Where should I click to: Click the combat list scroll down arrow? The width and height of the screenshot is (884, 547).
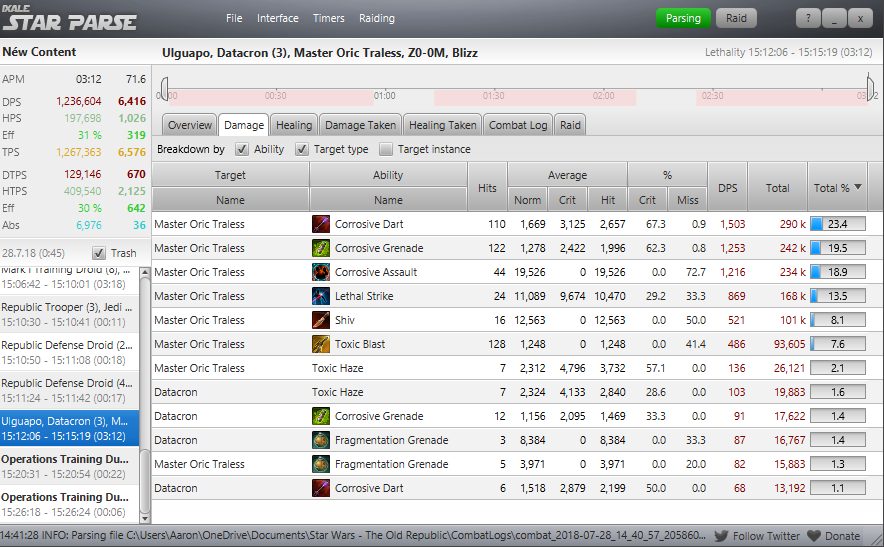click(145, 518)
